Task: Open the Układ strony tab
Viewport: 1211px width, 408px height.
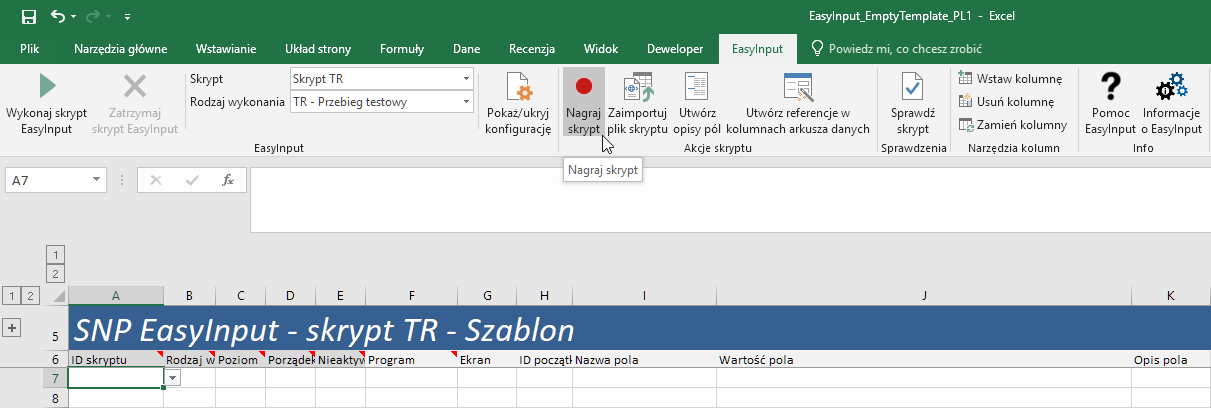Action: 318,48
